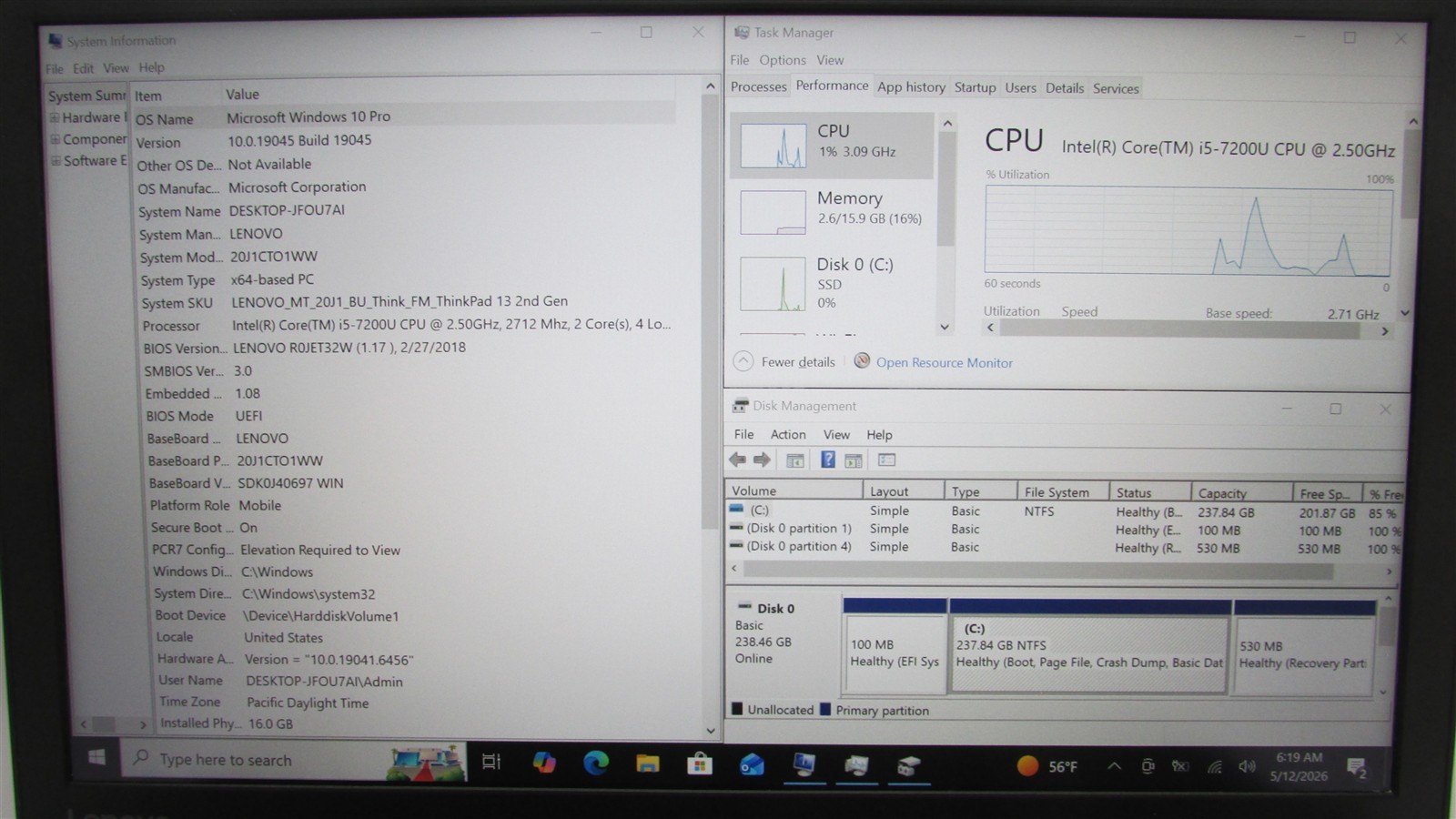This screenshot has height=819, width=1456.
Task: Switch to the Details tab
Action: (1065, 88)
